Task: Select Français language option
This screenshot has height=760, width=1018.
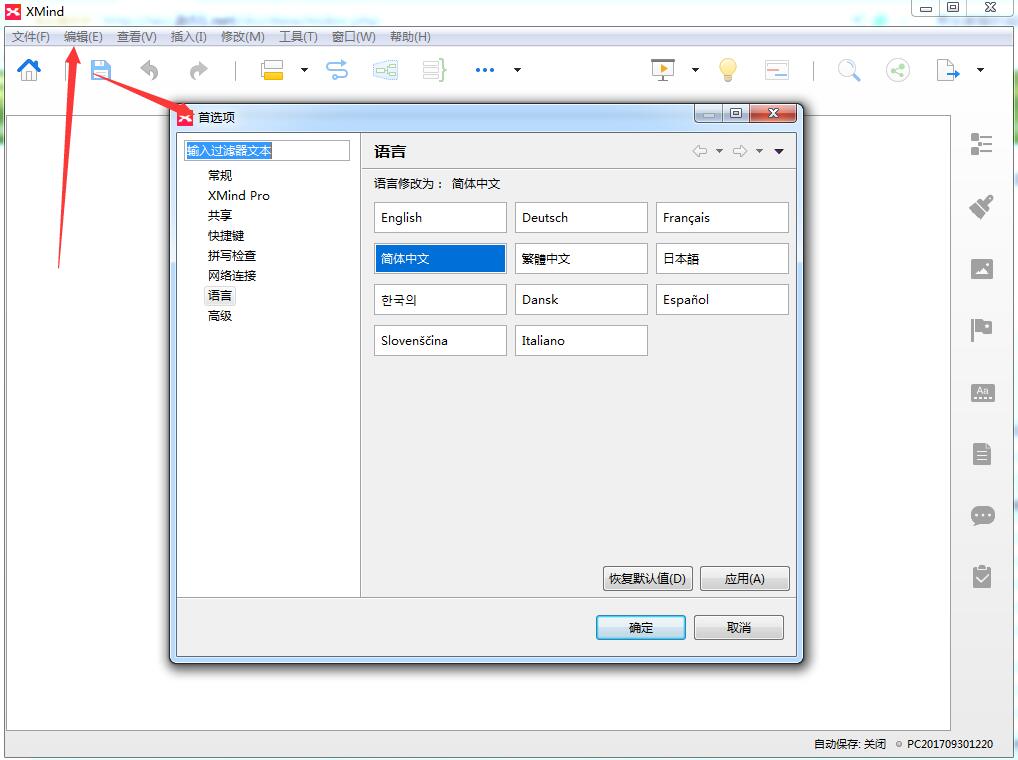Action: 722,217
